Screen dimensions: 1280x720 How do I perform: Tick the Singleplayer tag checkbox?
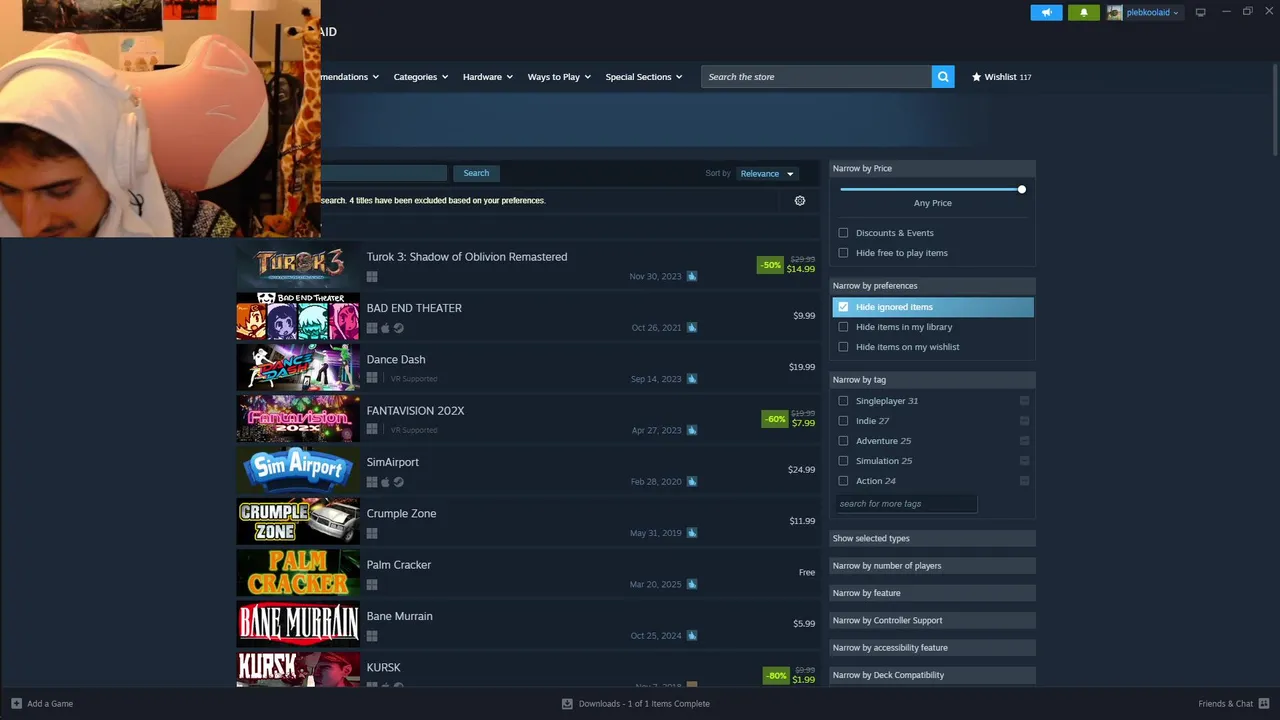coord(843,401)
